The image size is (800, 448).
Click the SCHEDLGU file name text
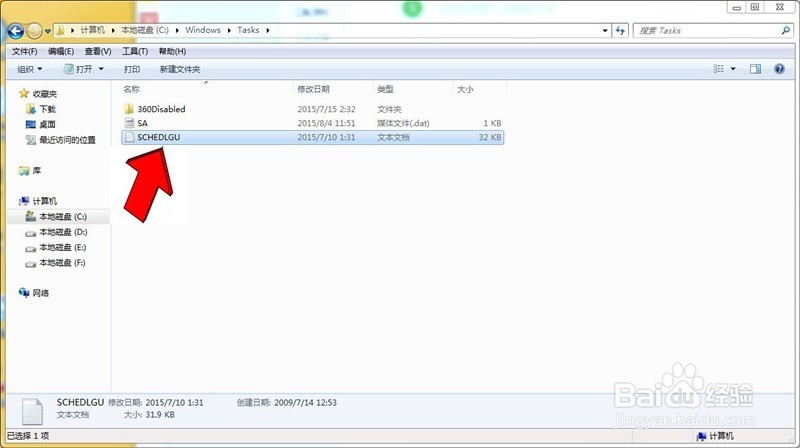tap(159, 137)
